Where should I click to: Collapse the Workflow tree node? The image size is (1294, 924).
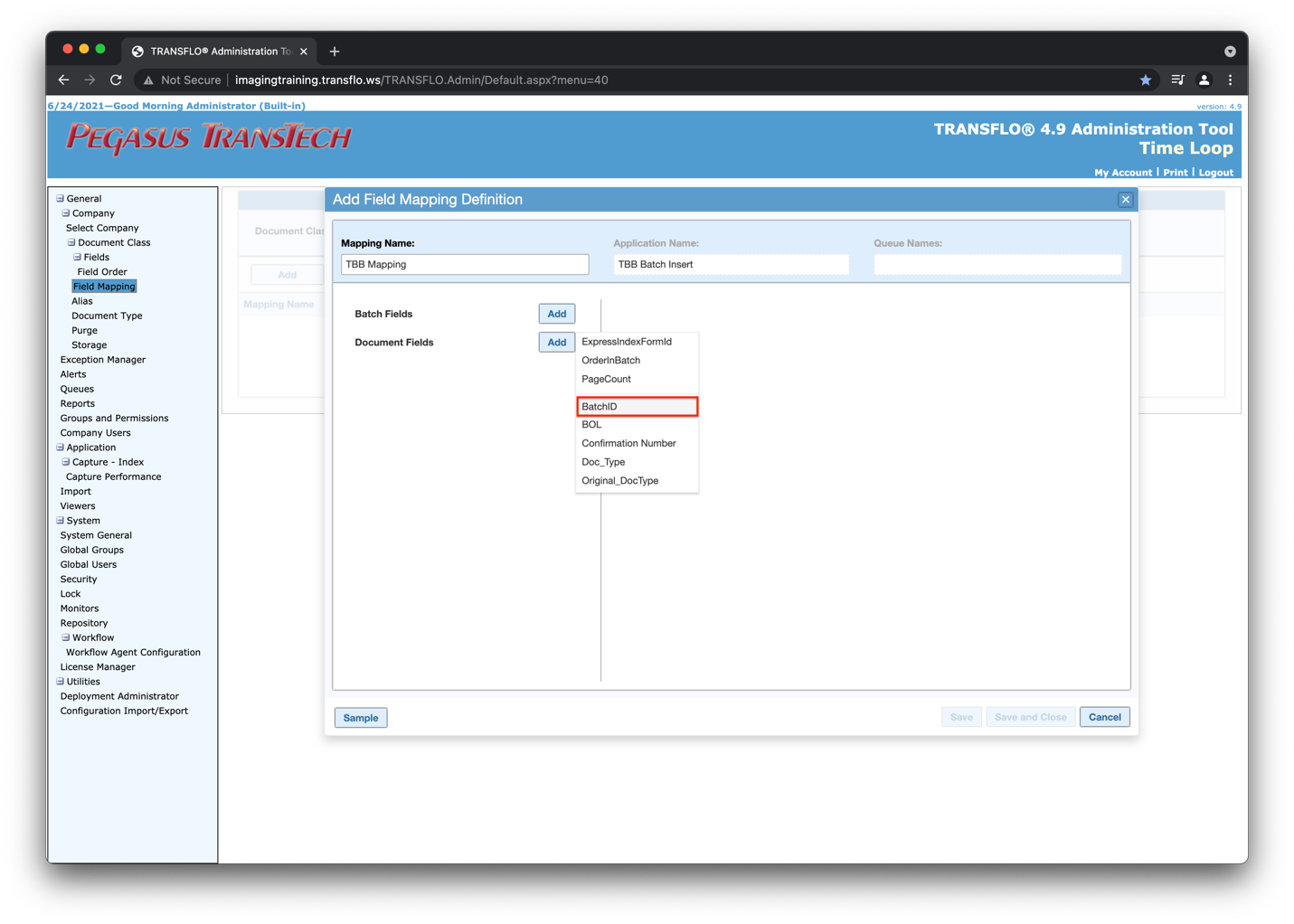pos(66,637)
